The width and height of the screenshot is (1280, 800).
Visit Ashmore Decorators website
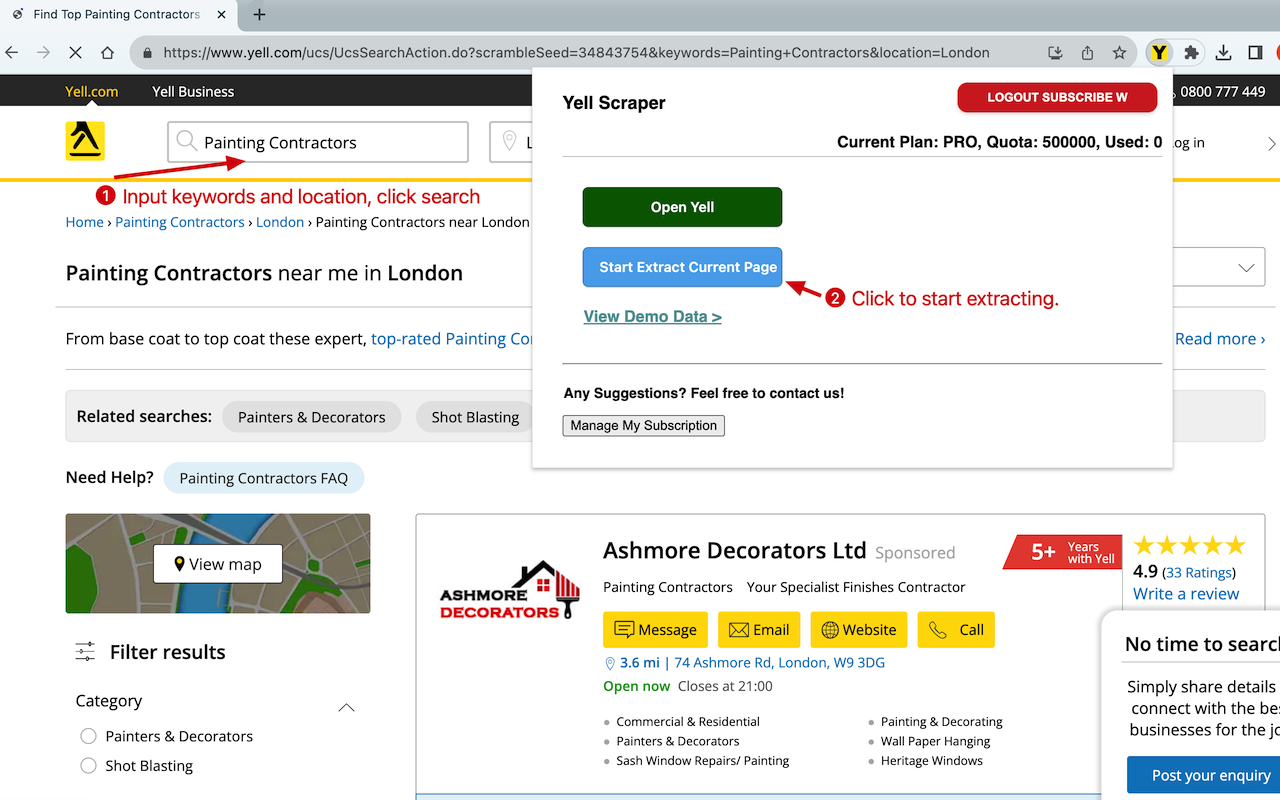tap(859, 630)
